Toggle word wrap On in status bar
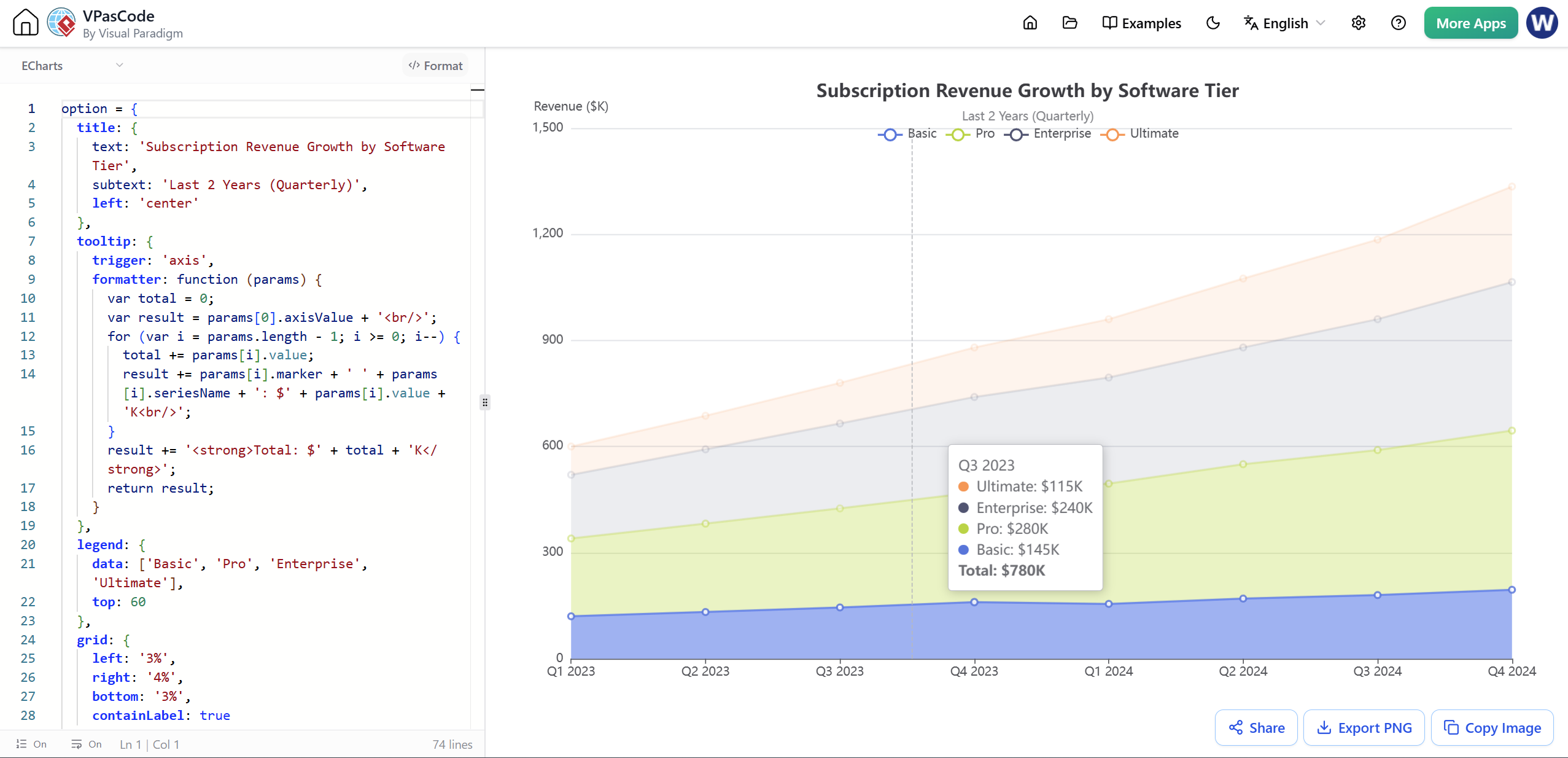The width and height of the screenshot is (1568, 758). pos(87,744)
